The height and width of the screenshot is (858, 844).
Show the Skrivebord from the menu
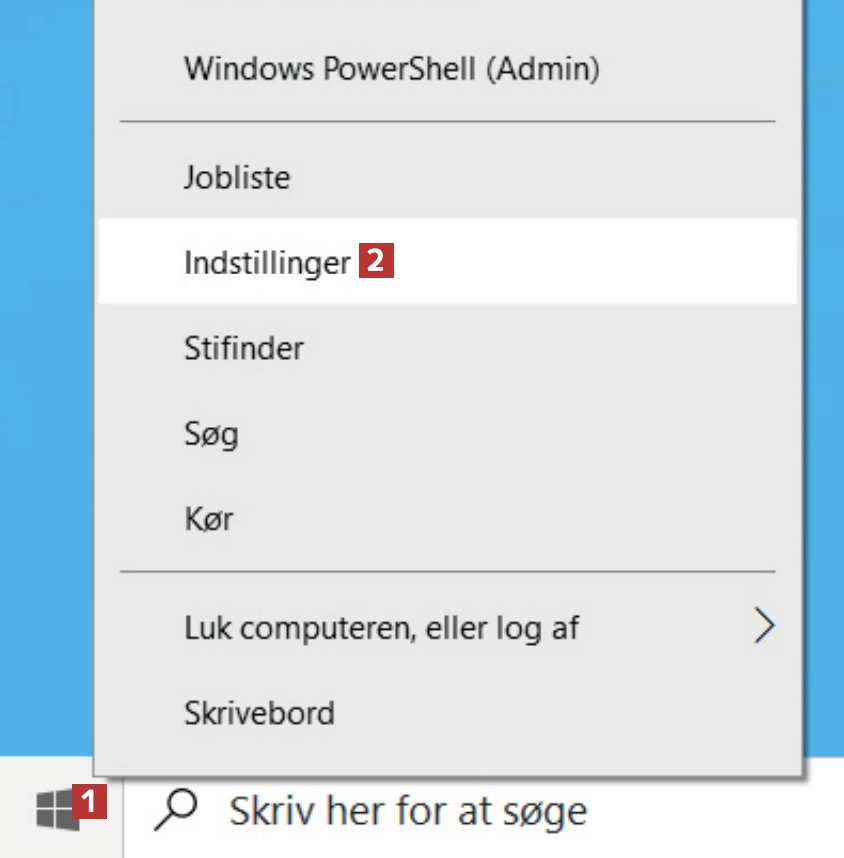click(x=259, y=713)
